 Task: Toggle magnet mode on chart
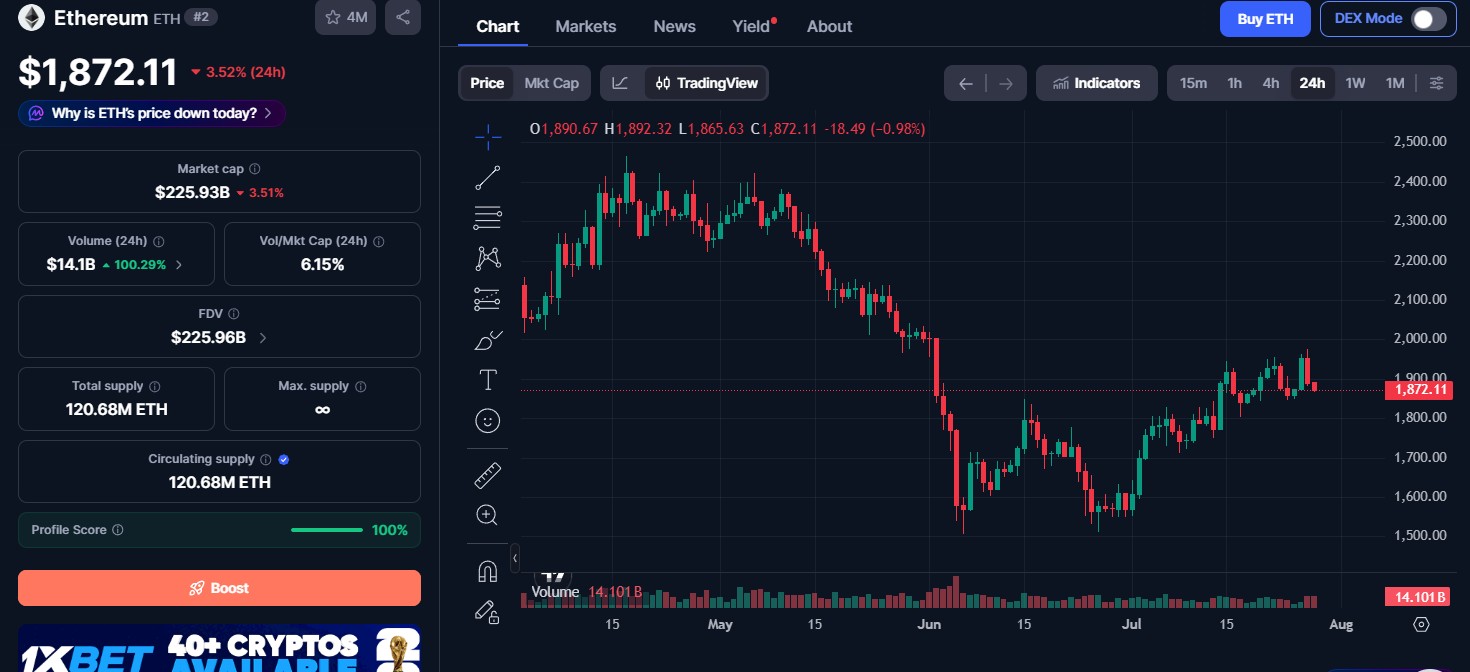pyautogui.click(x=488, y=571)
